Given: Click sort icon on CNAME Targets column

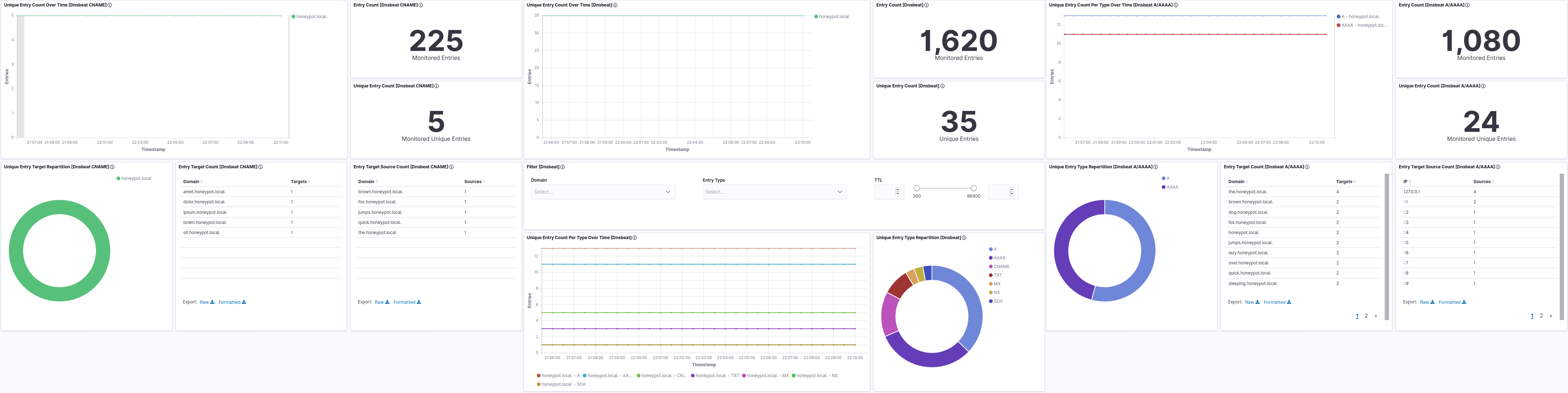Looking at the screenshot, I should [x=309, y=182].
